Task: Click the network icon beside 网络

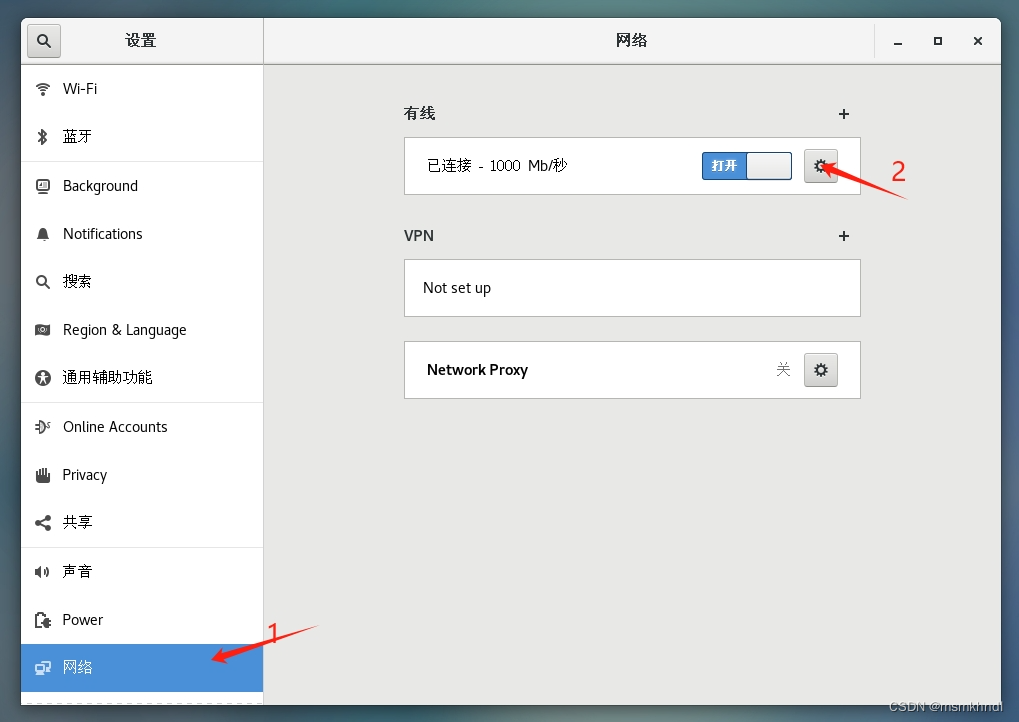Action: click(43, 667)
